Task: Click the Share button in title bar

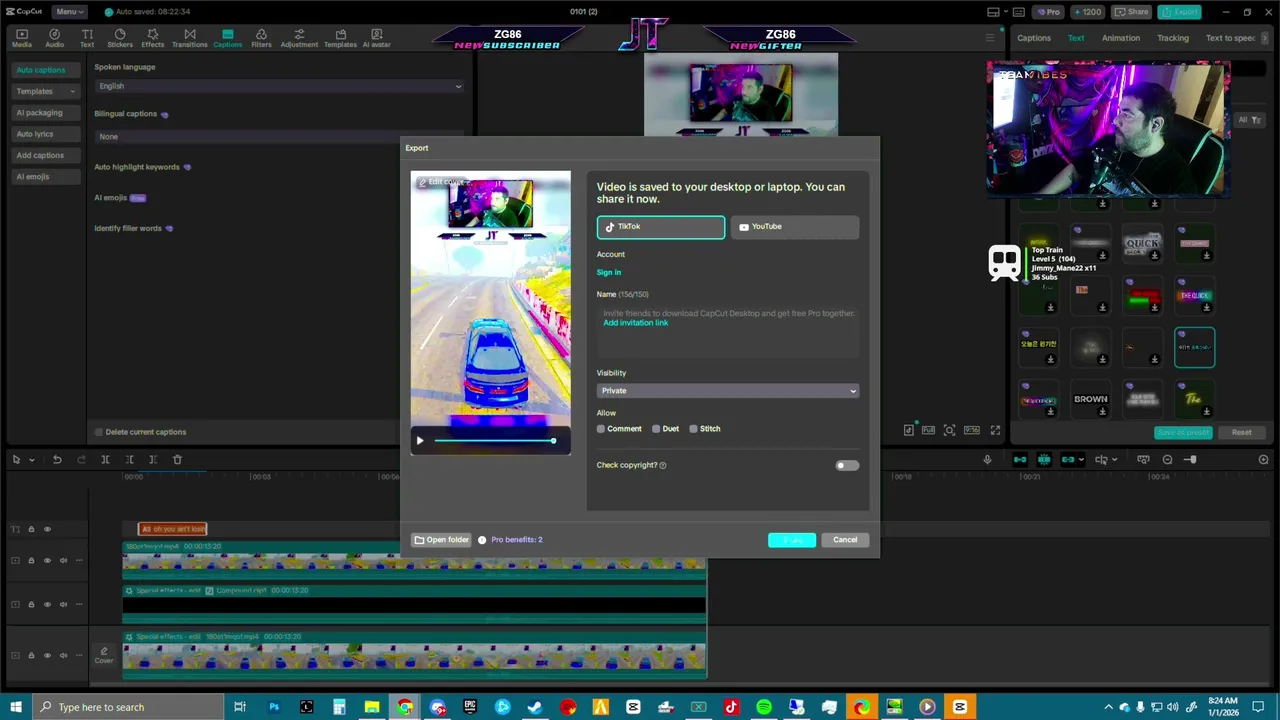Action: (x=1132, y=12)
